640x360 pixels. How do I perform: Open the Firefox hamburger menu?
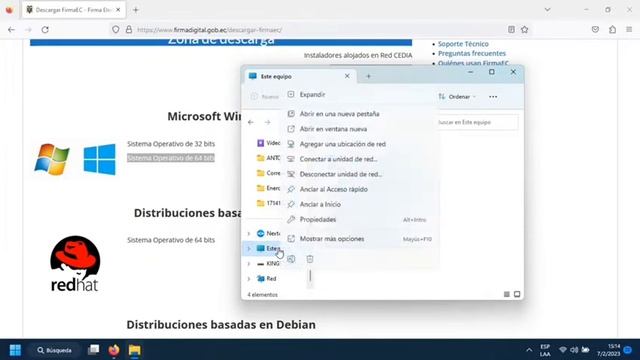[x=629, y=29]
